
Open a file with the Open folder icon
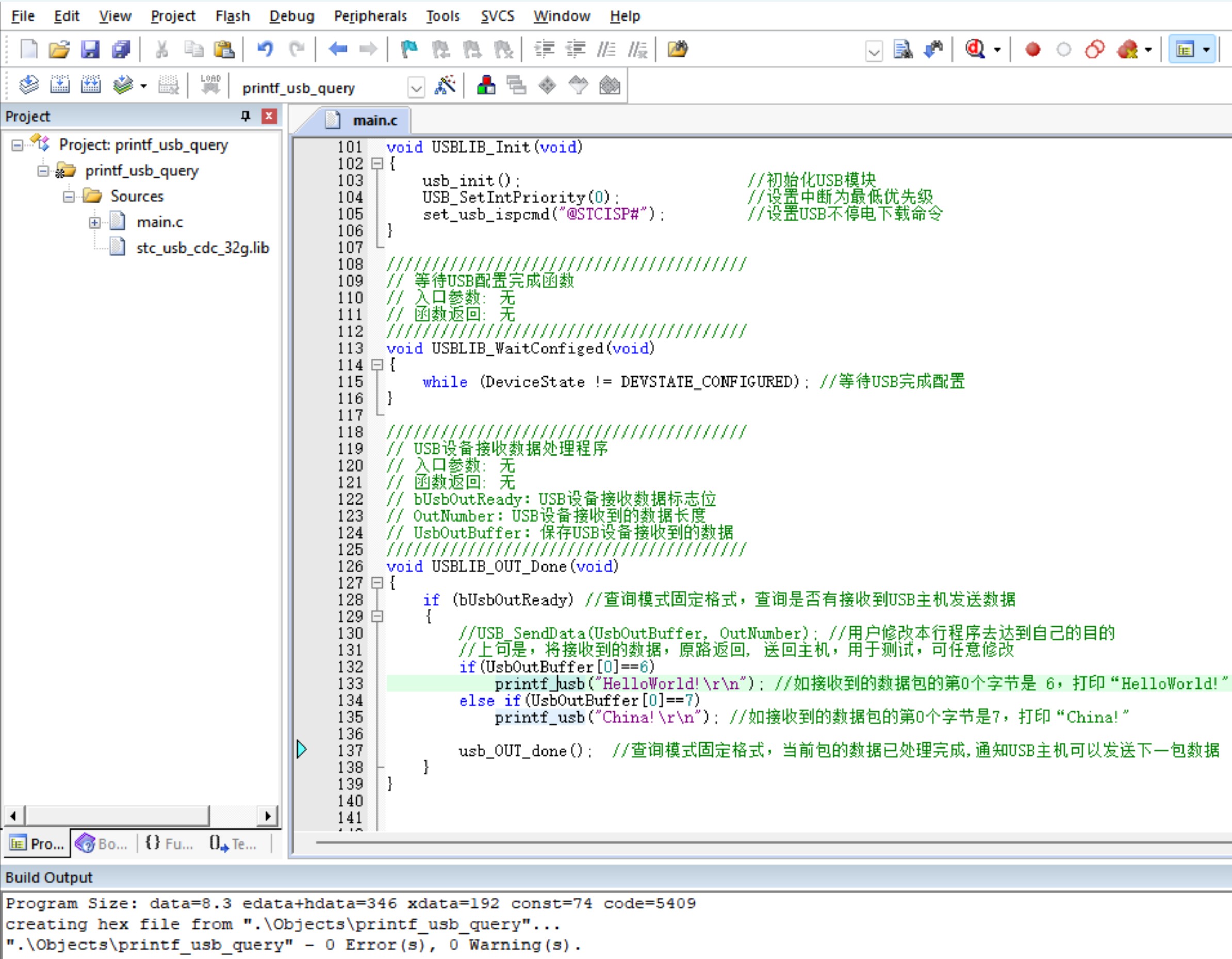(59, 50)
